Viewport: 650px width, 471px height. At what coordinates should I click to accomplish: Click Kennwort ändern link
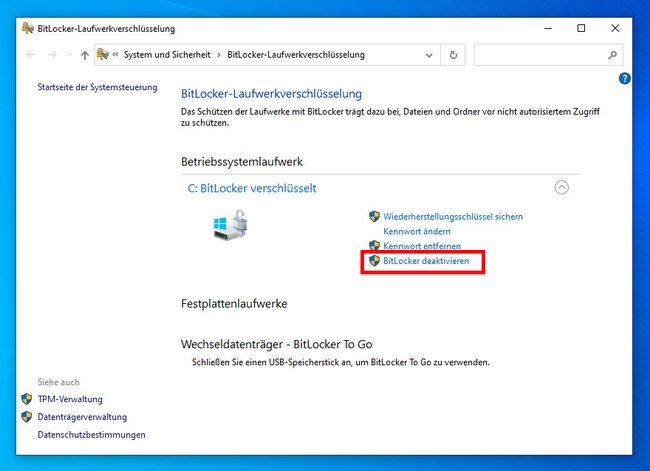[x=417, y=231]
